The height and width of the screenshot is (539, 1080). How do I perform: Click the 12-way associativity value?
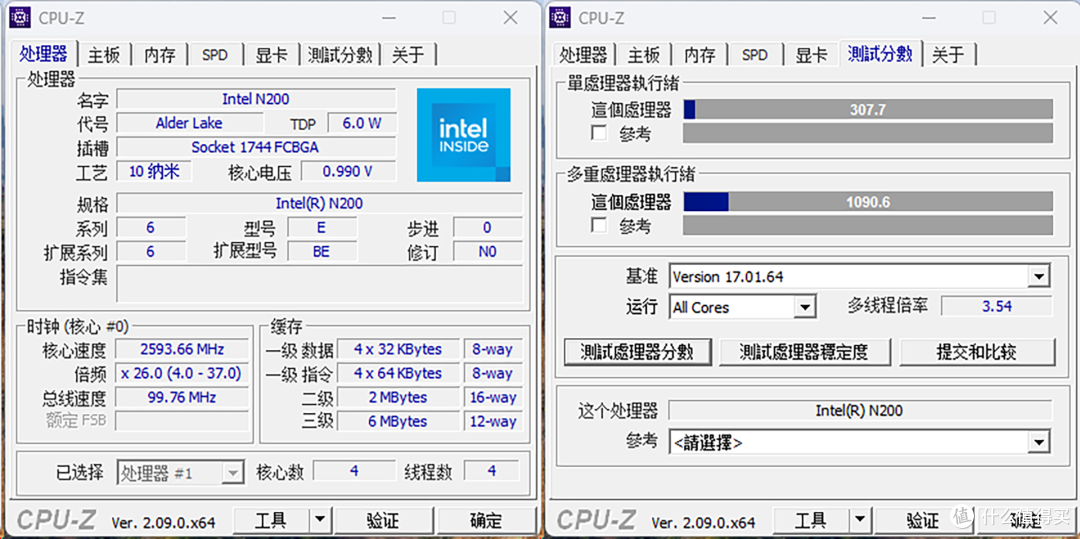(493, 421)
